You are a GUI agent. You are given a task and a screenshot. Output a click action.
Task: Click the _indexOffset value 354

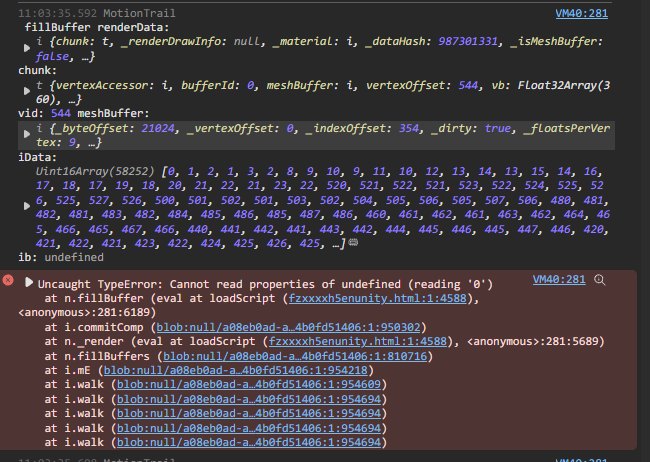point(409,128)
